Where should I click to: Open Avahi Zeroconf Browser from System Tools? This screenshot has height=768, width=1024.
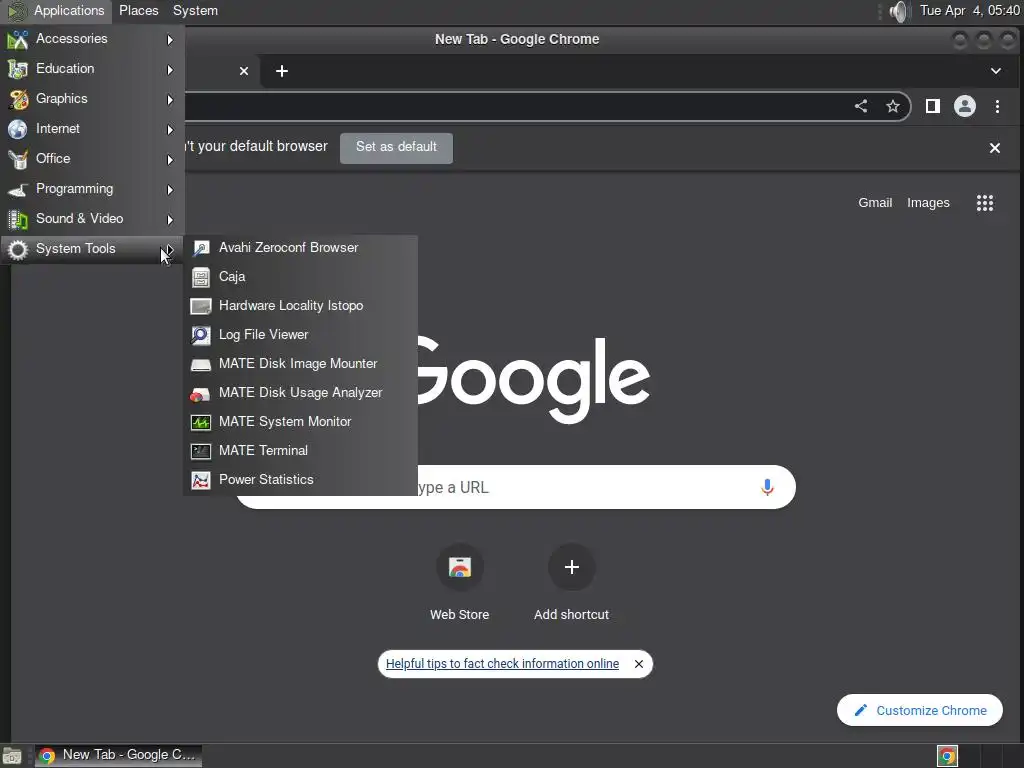pos(300,248)
